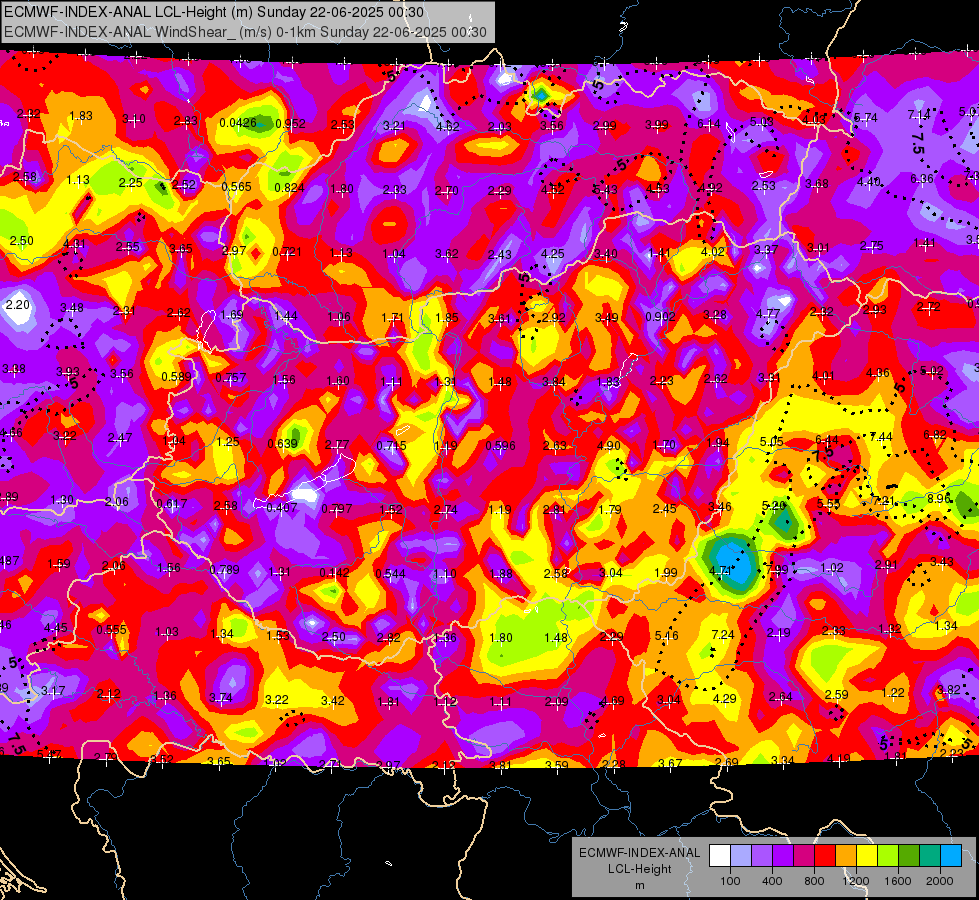Click the wind shear value 6.44

[827, 440]
